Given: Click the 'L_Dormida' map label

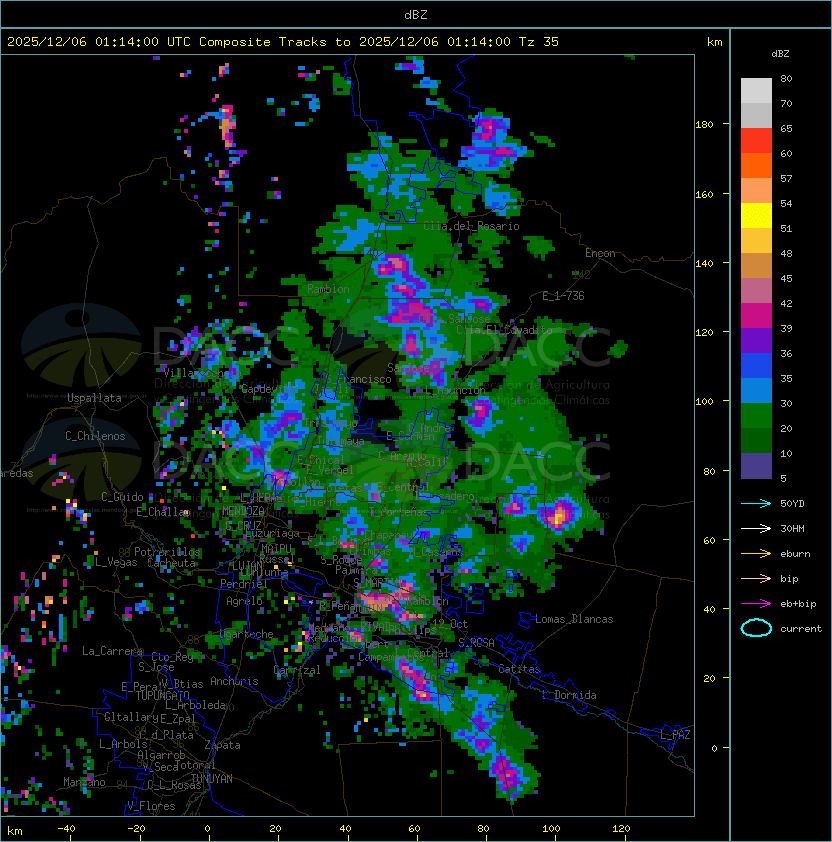Looking at the screenshot, I should tap(569, 695).
